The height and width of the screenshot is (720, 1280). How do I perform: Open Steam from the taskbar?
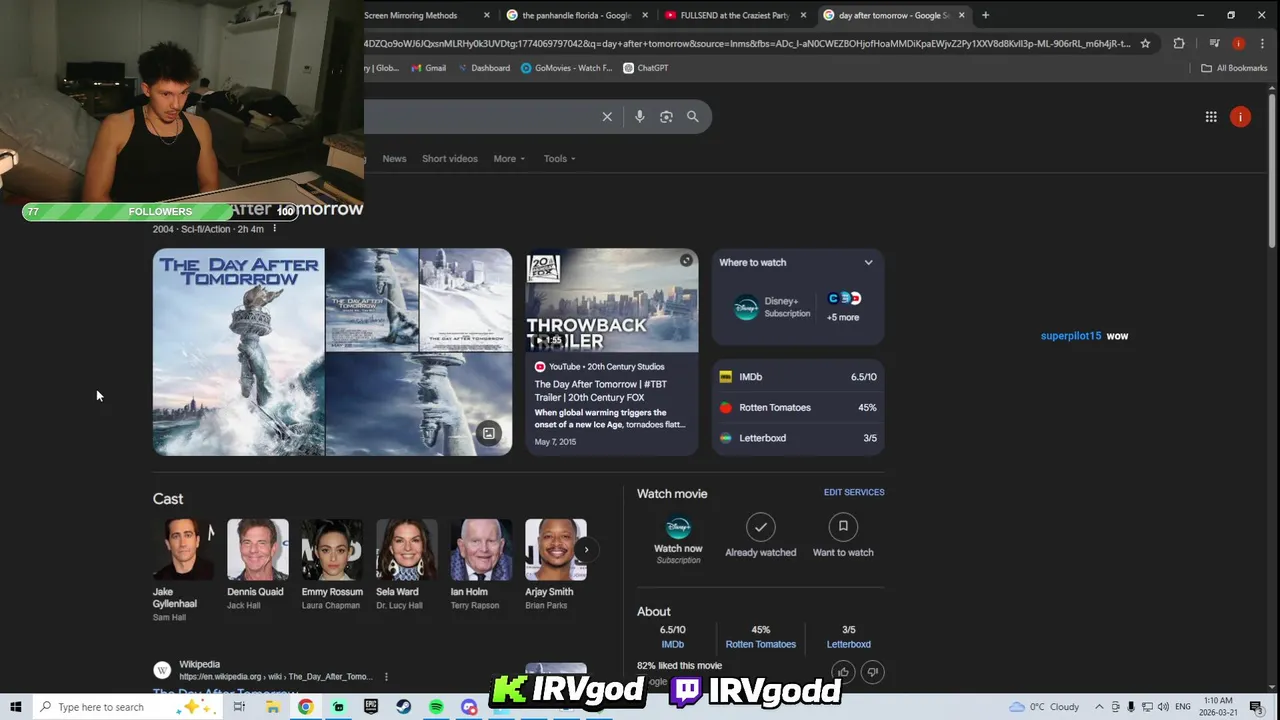[403, 707]
